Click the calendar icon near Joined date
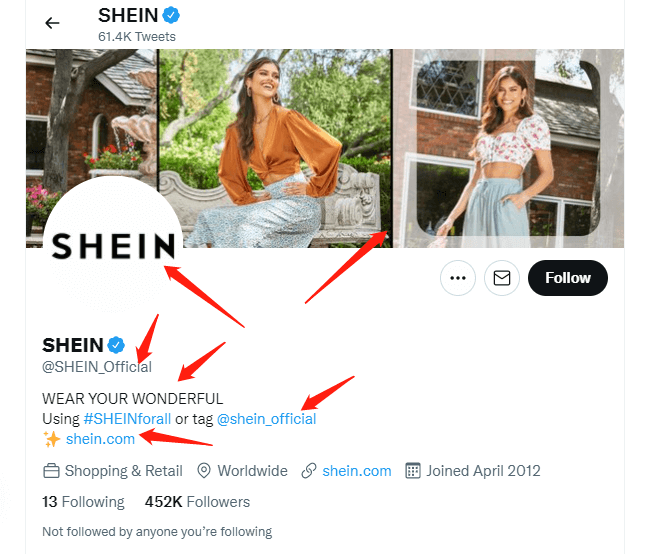Screen dimensions: 648x554 click(x=412, y=470)
